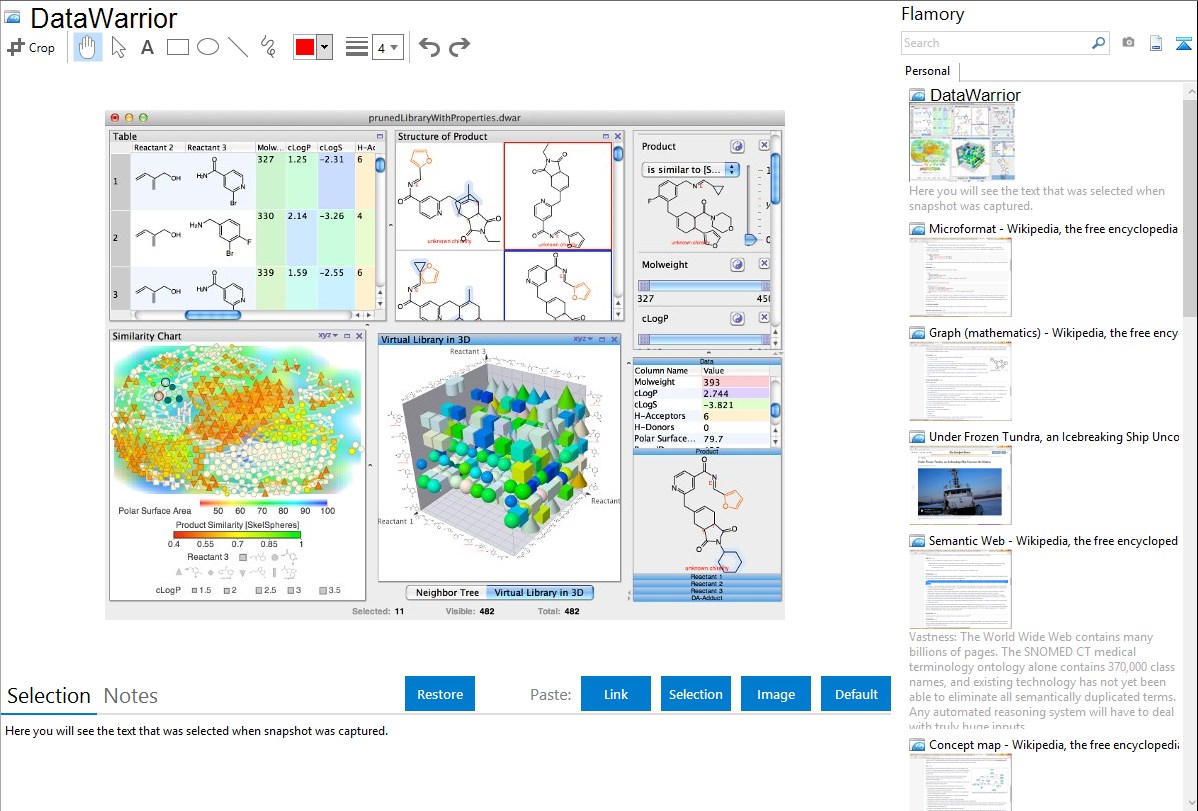Viewport: 1198px width, 811px height.
Task: Click the icon beside Semantic Web title
Action: tap(917, 541)
